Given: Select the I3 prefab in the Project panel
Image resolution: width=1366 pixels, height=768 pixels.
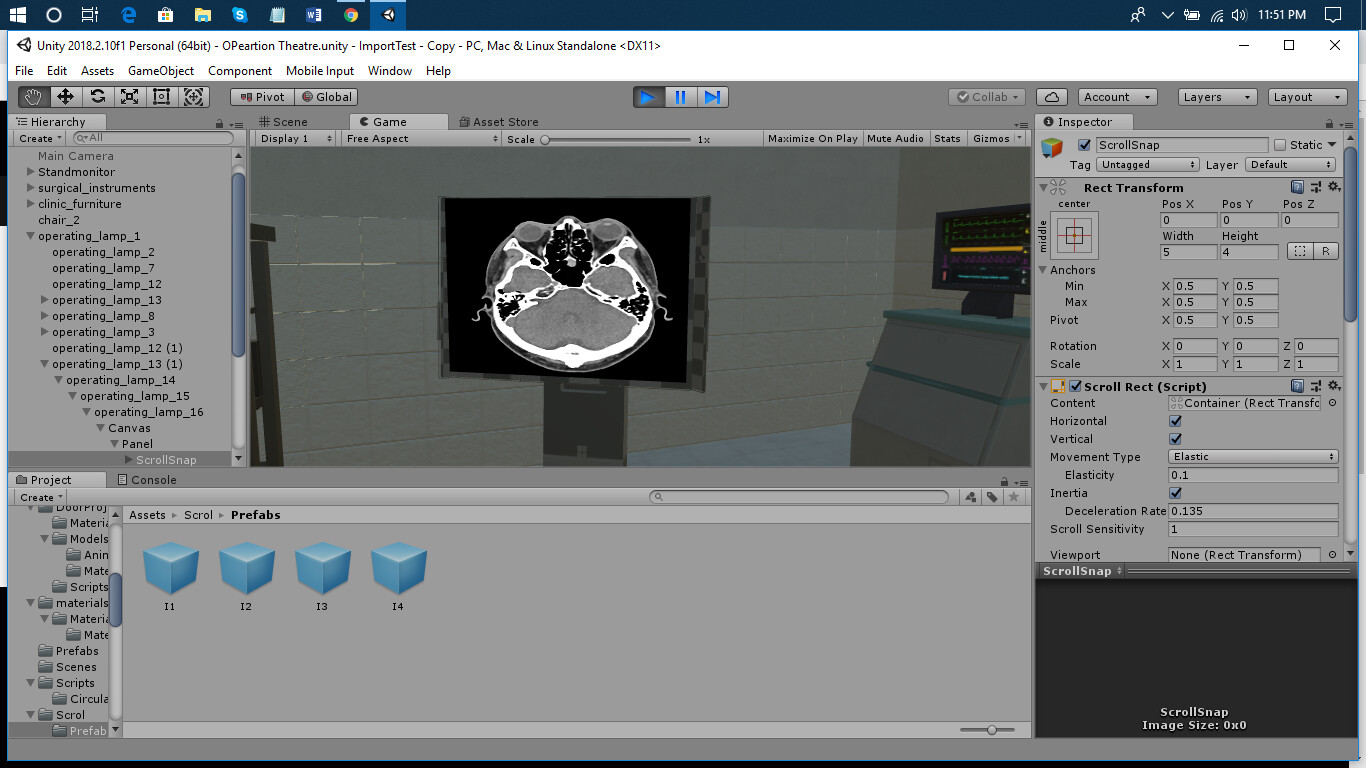Looking at the screenshot, I should [322, 570].
